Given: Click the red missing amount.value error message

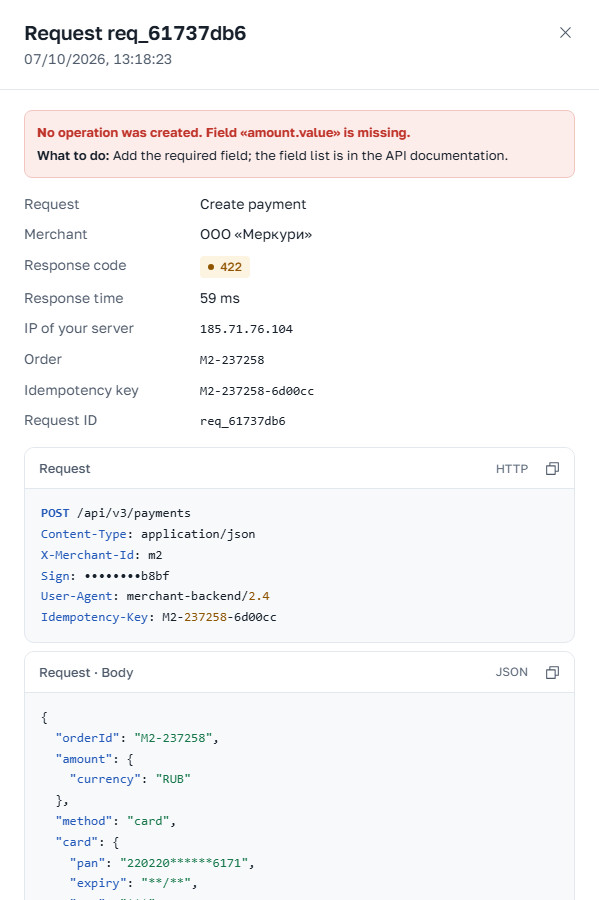Looking at the screenshot, I should 224,133.
